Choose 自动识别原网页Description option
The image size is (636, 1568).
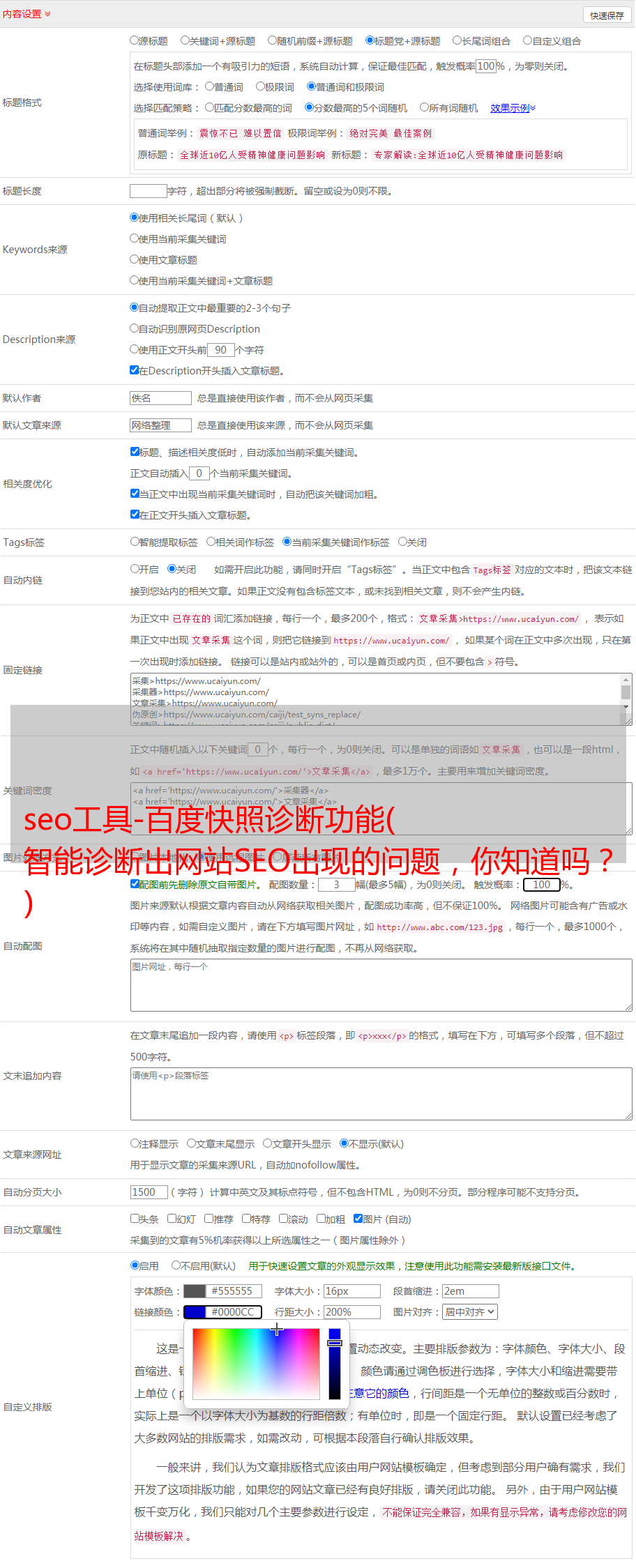point(134,328)
